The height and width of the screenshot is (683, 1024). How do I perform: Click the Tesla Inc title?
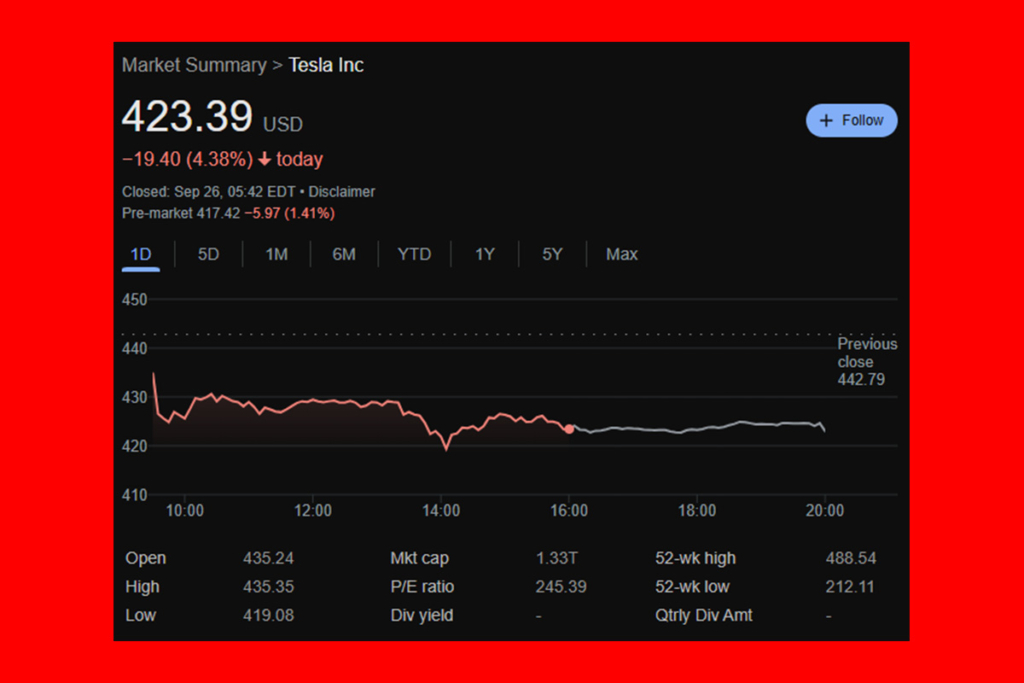326,65
